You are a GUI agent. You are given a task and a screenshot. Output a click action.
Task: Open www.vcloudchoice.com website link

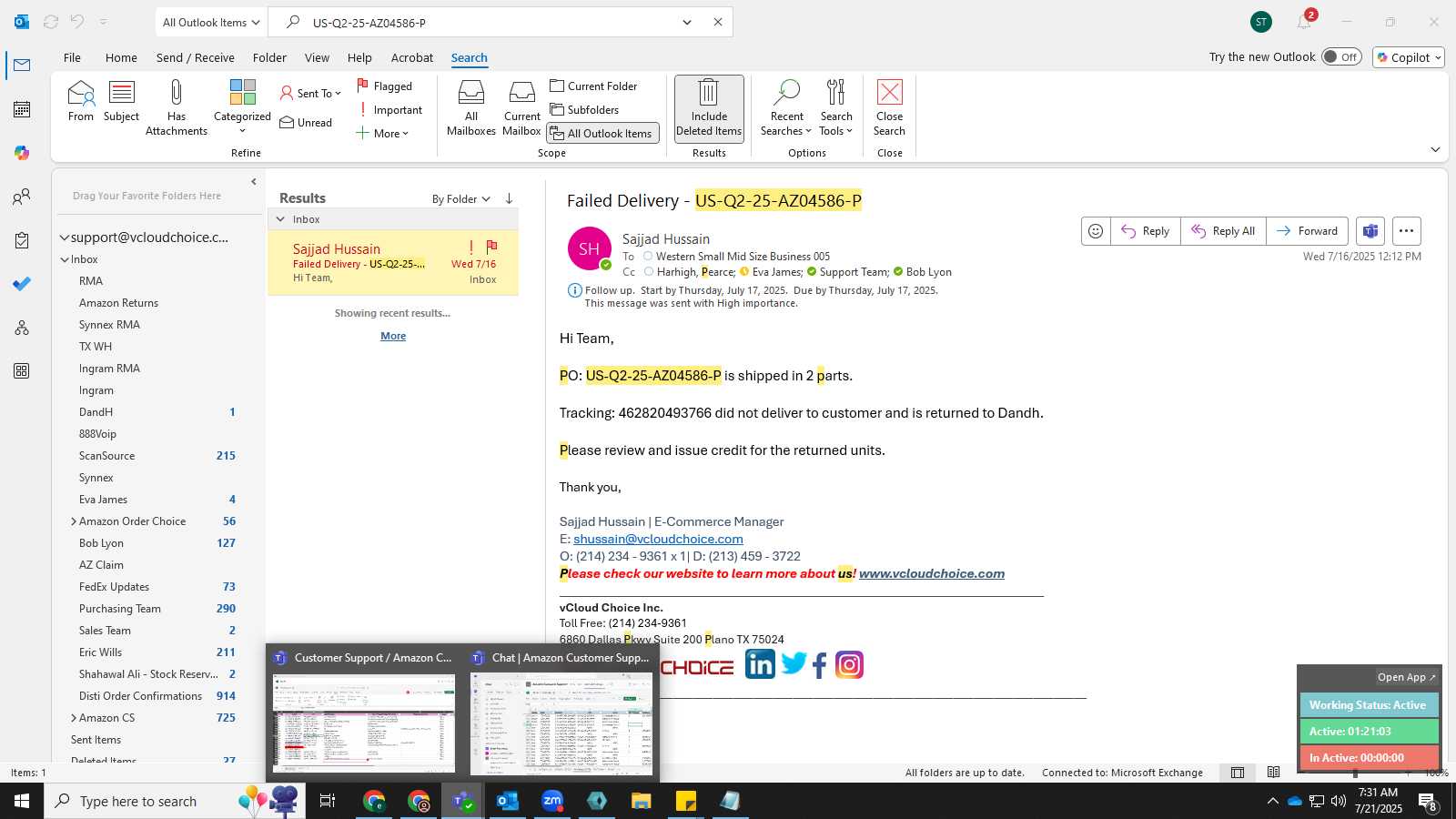pos(932,573)
